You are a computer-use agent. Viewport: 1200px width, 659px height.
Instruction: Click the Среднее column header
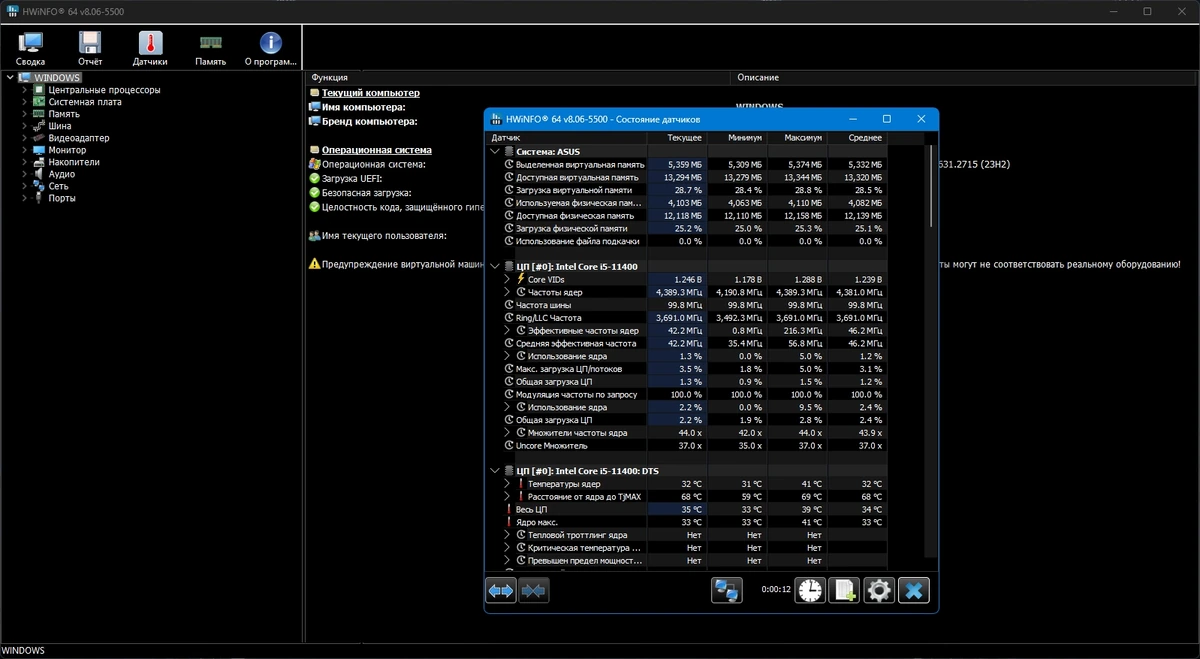point(856,138)
